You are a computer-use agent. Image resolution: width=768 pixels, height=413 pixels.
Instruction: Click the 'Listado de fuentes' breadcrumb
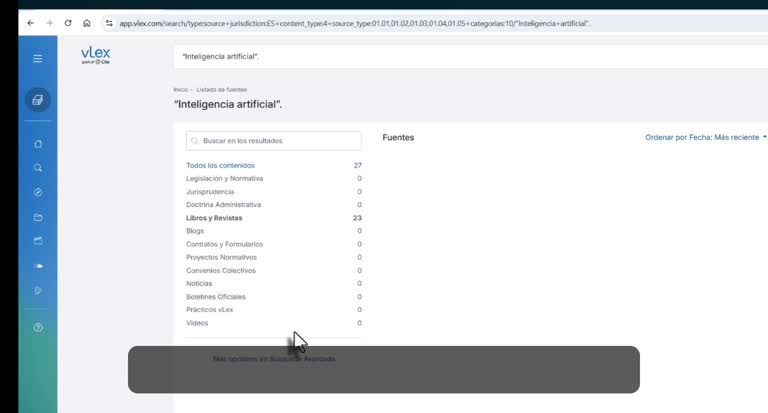221,90
